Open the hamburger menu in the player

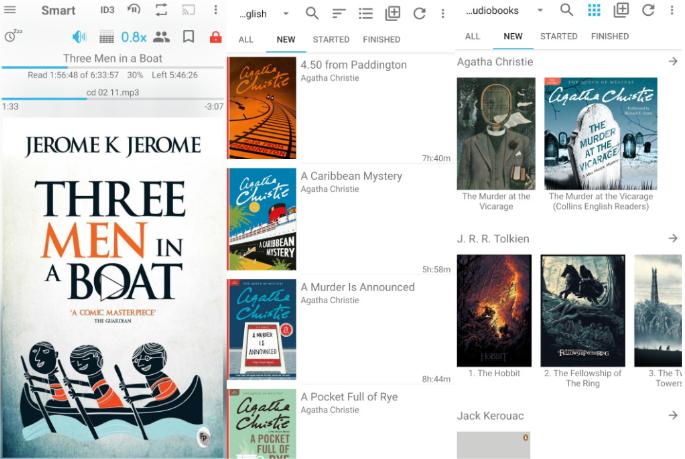coord(10,10)
